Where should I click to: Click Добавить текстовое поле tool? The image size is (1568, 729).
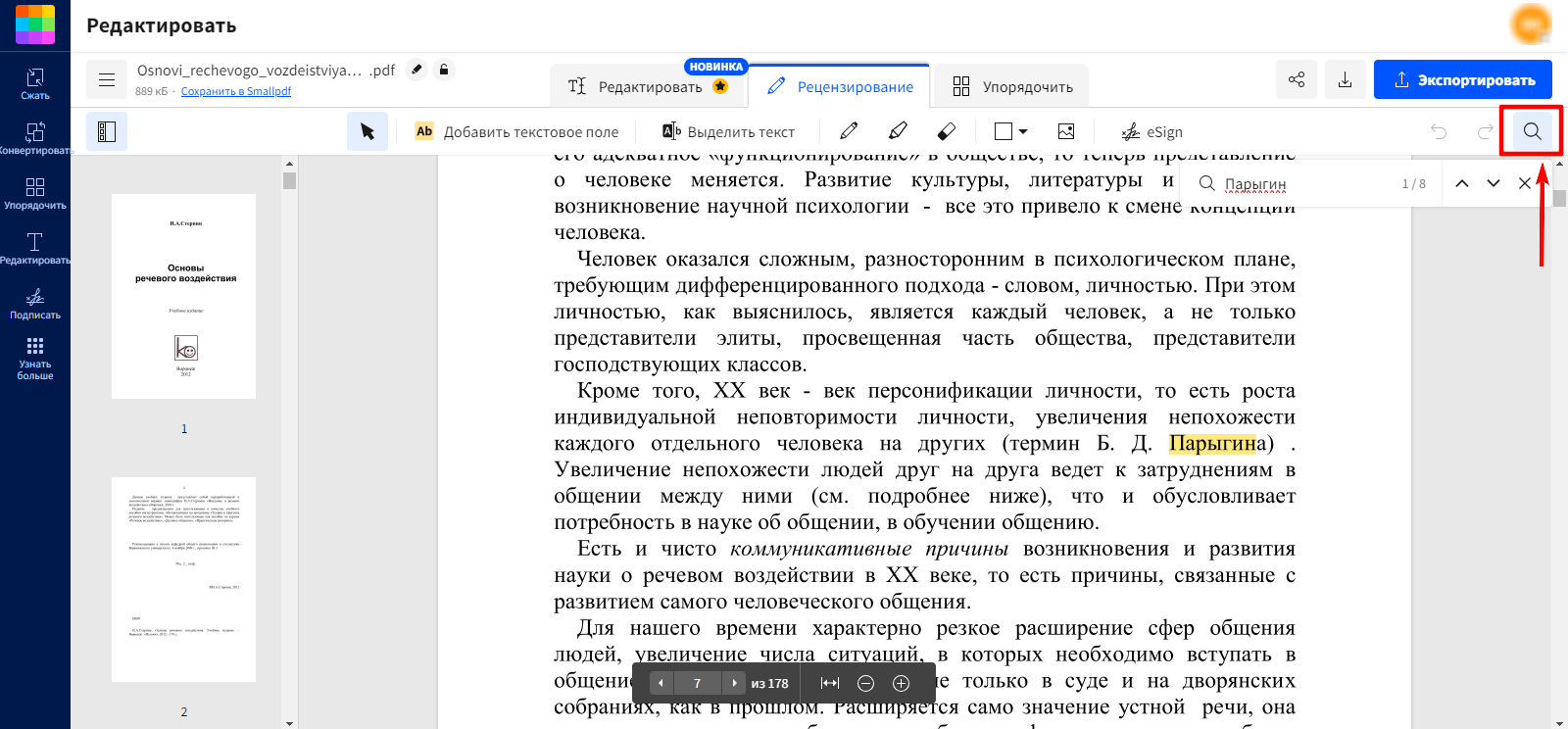coord(517,131)
